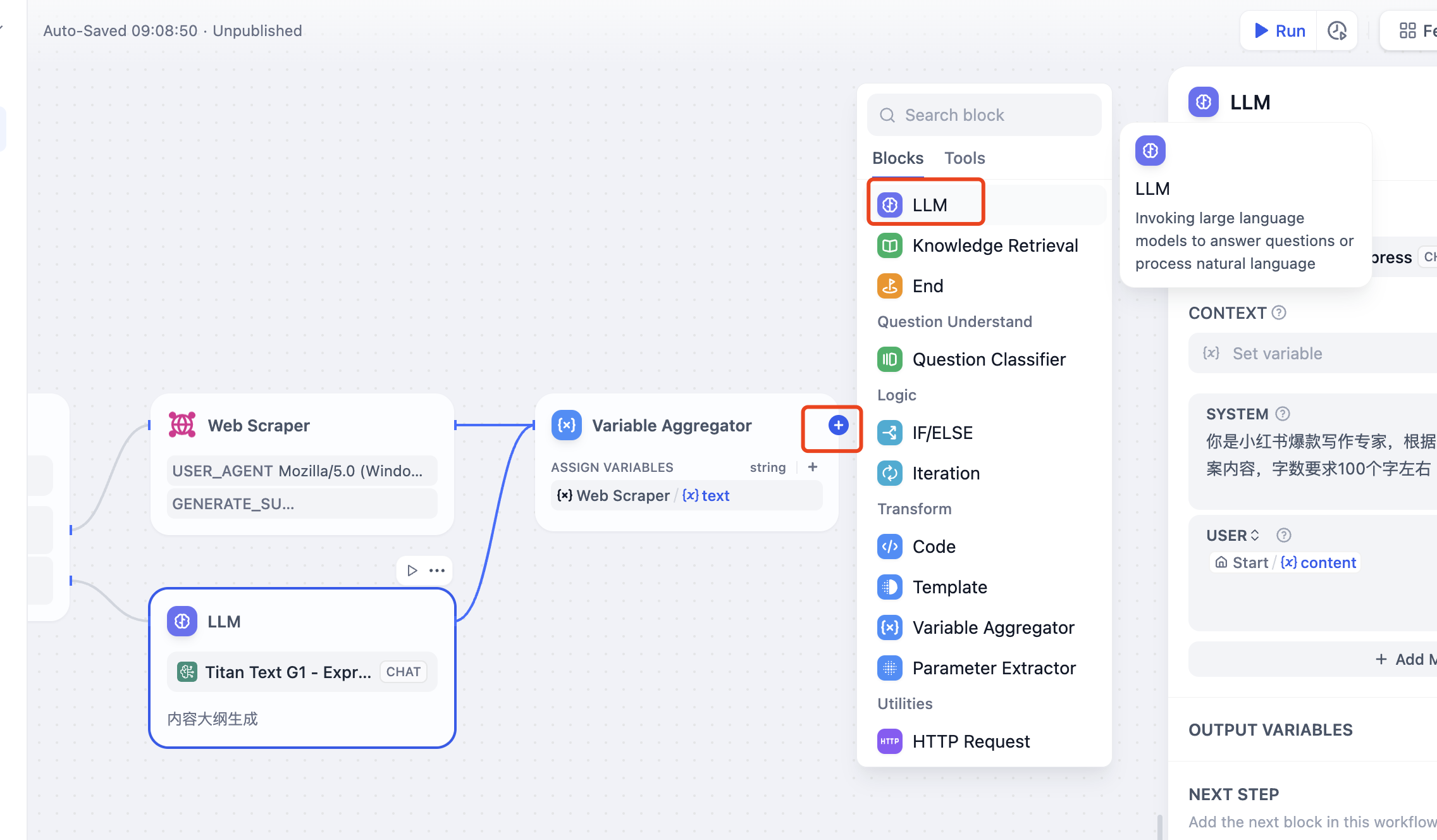
Task: Click the Titan Text G1 model row
Action: [x=302, y=672]
